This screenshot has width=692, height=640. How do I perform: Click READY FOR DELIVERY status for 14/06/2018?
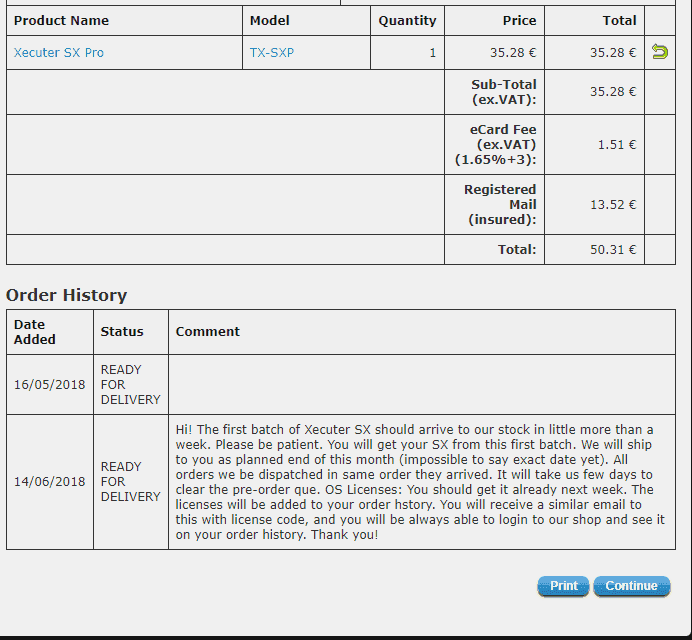pos(130,482)
